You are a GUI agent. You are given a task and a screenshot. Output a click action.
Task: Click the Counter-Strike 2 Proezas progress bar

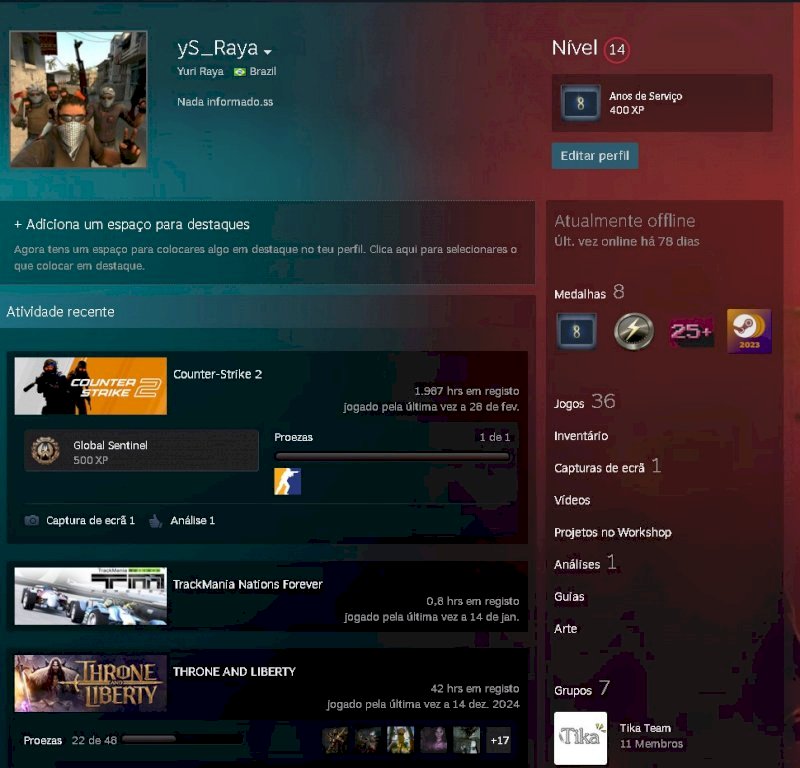[x=392, y=457]
